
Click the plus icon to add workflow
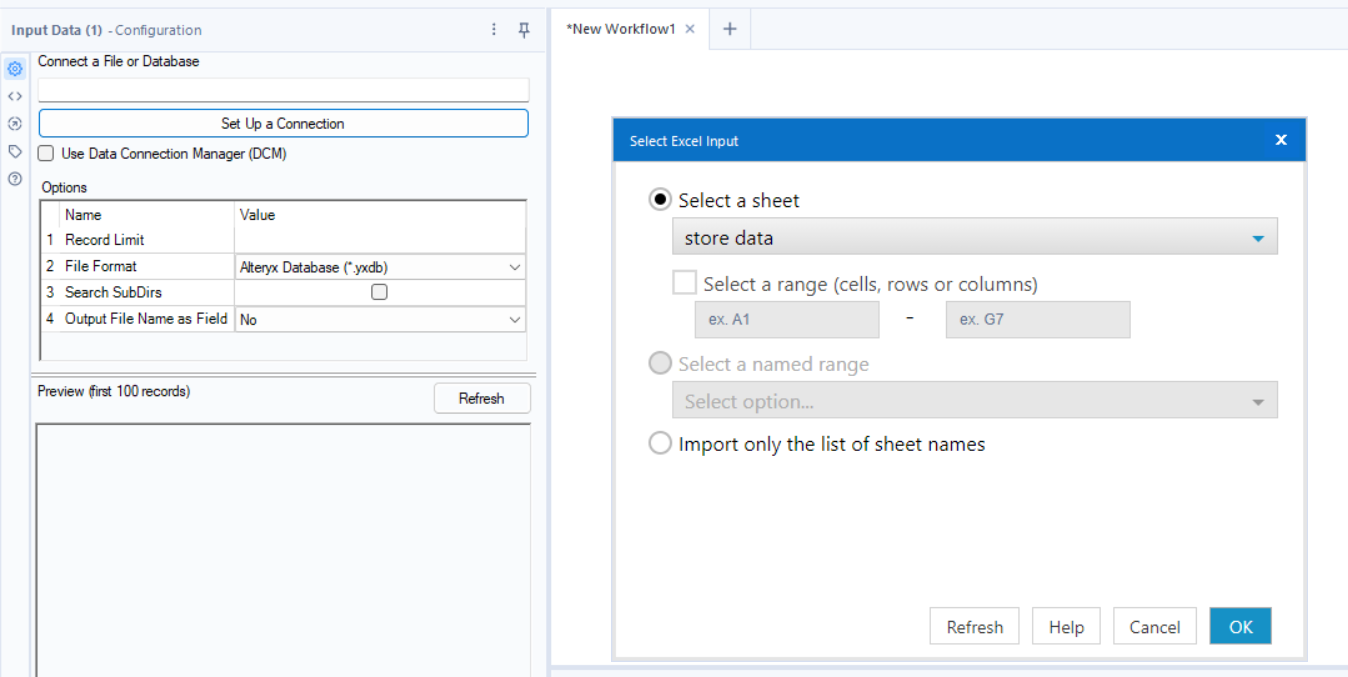click(730, 29)
